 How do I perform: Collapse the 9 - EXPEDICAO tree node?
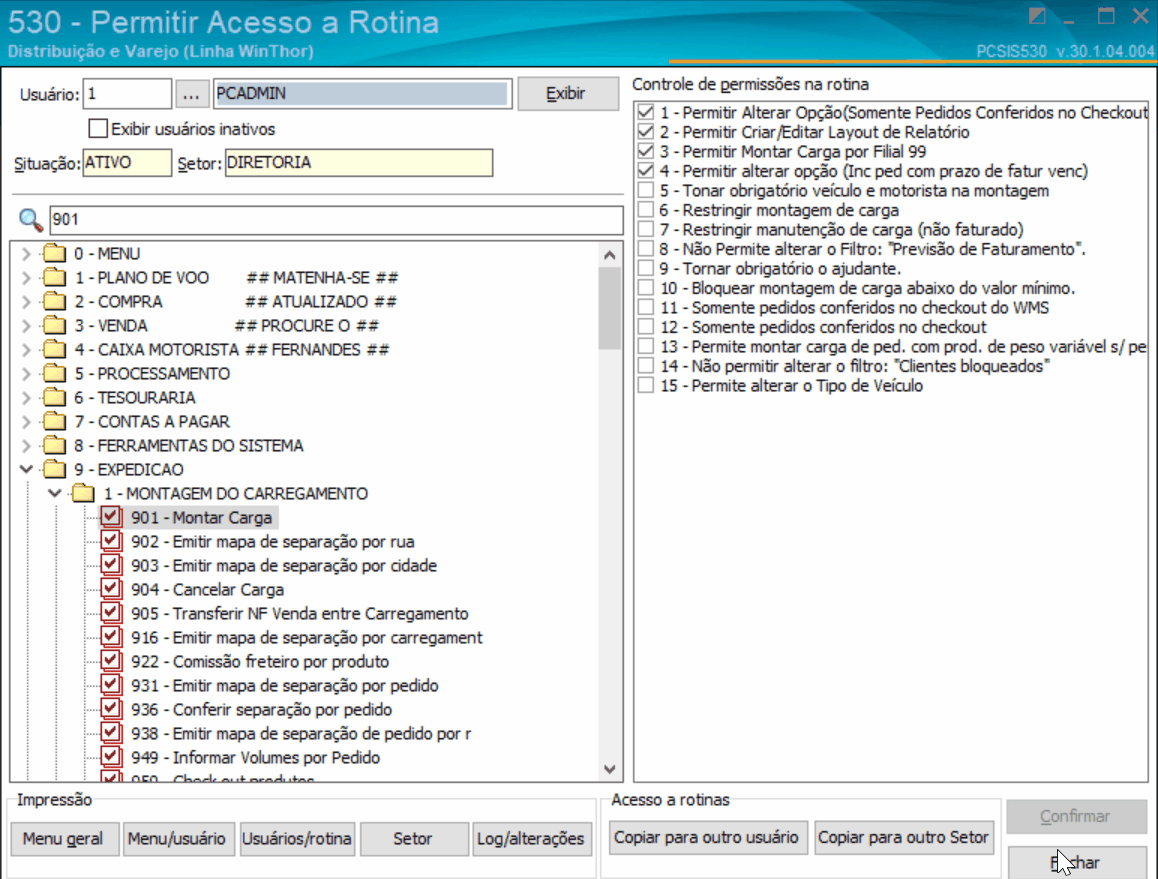pyautogui.click(x=26, y=469)
